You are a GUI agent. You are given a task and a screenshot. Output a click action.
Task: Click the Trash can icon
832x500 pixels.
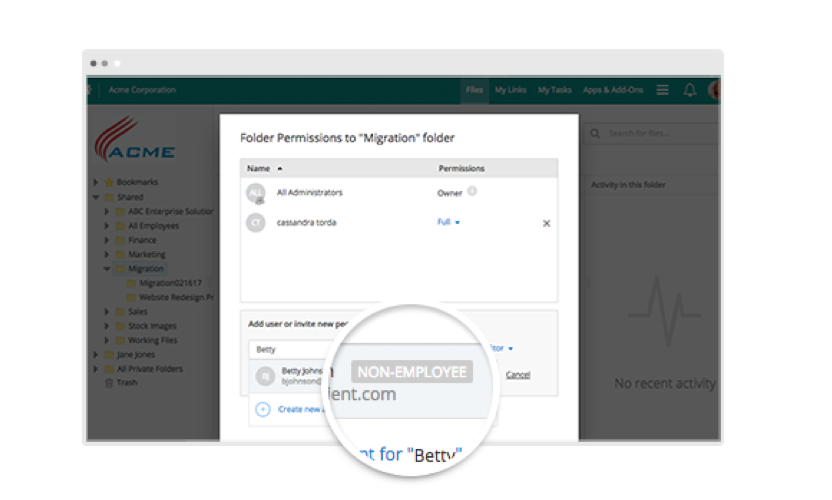[x=109, y=383]
